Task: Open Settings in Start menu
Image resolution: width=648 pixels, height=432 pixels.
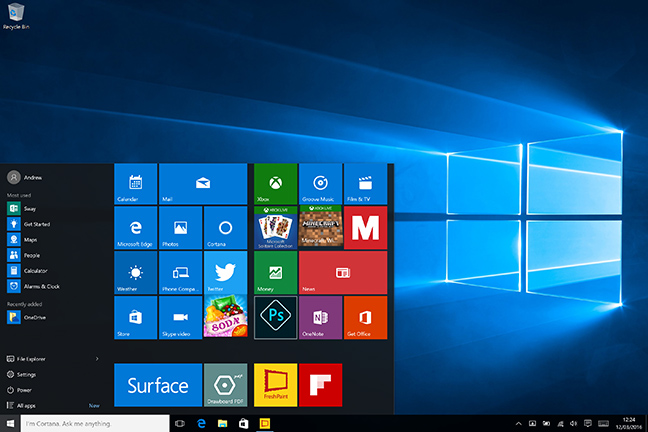Action: [x=21, y=375]
